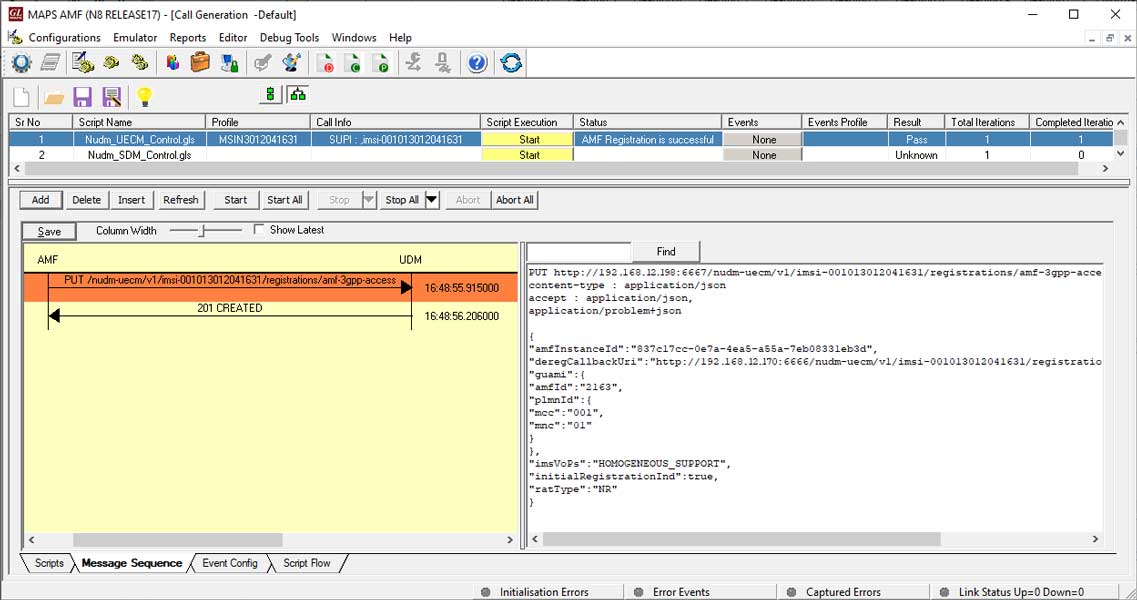The height and width of the screenshot is (600, 1137).
Task: Click the Start All button
Action: 285,200
